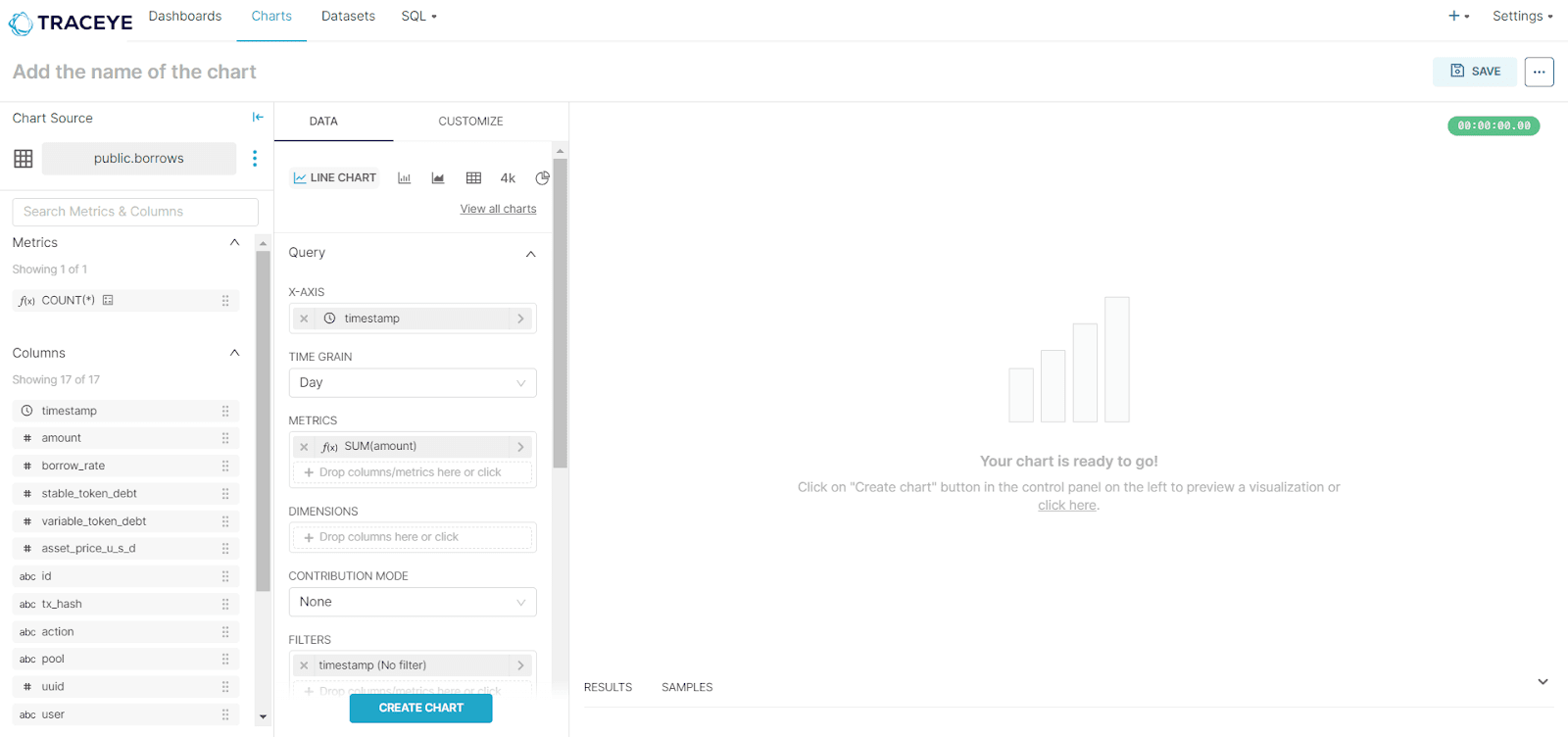Select the uuid column
The height and width of the screenshot is (737, 1568).
[125, 687]
